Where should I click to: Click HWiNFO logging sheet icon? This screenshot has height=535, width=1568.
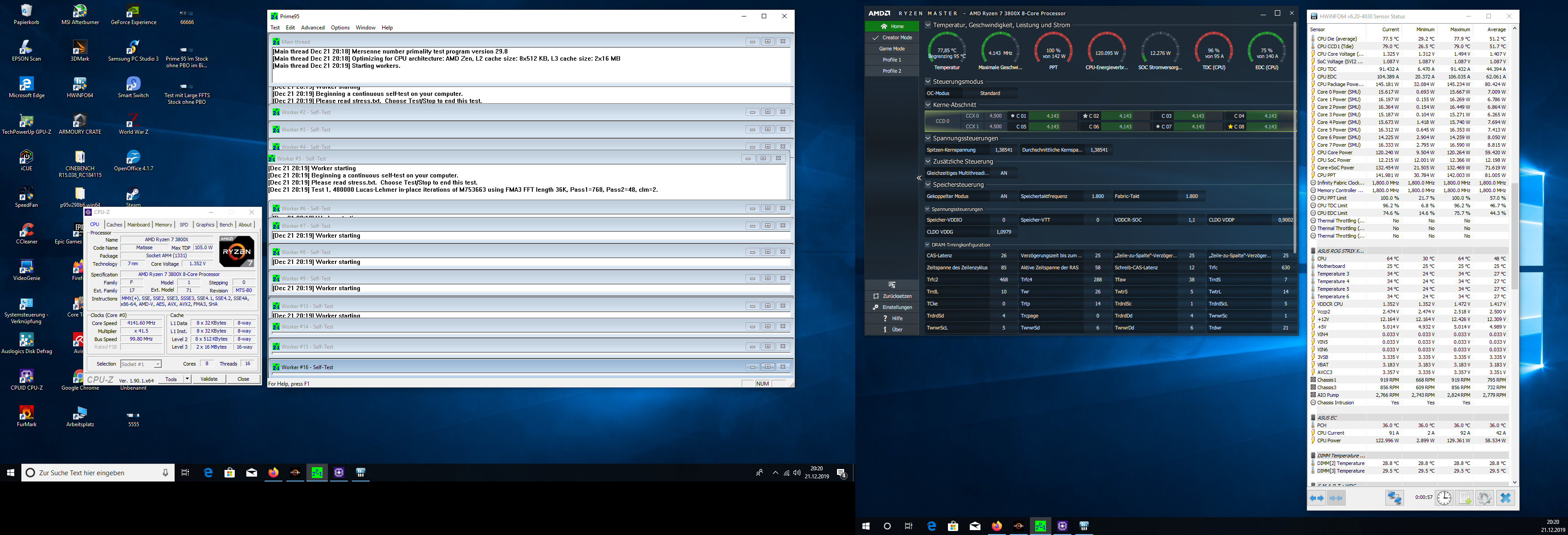pos(1465,498)
